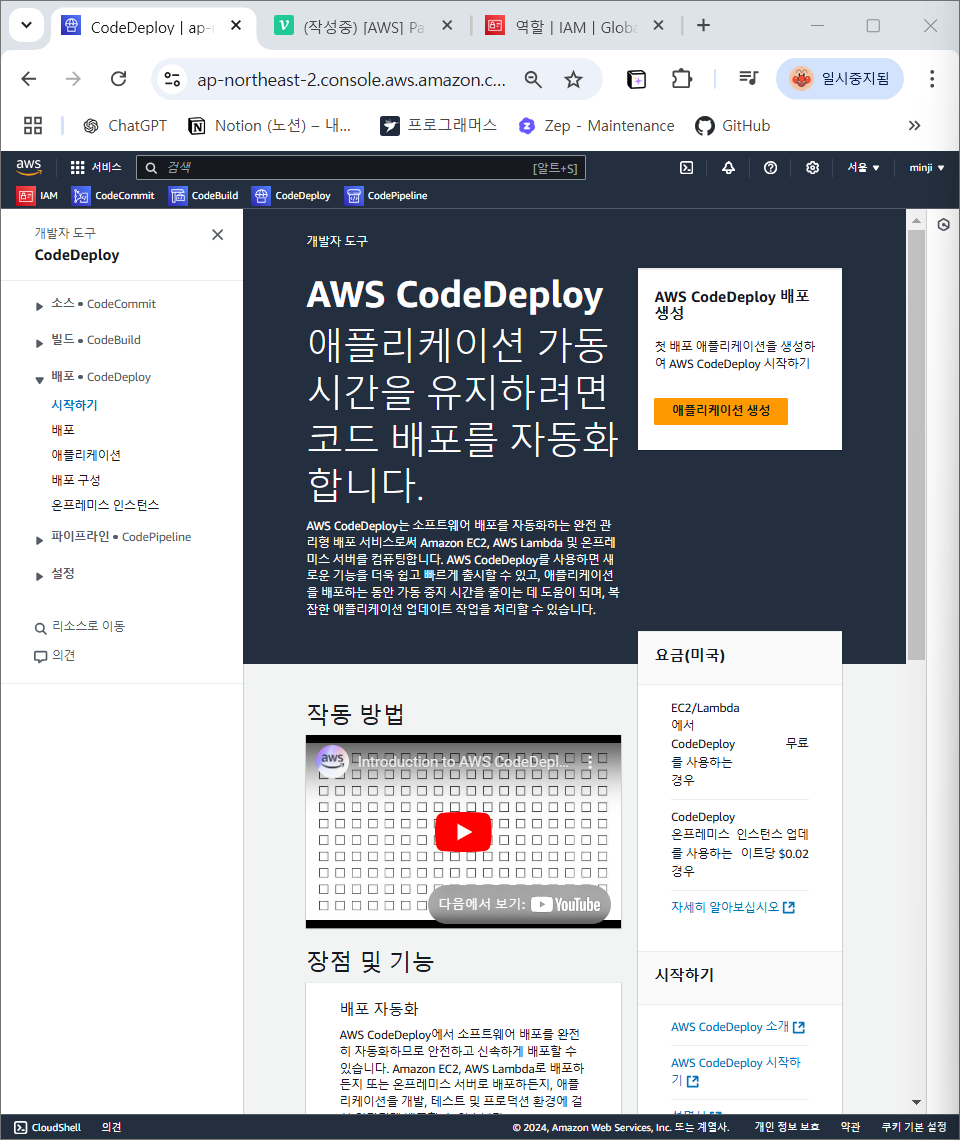Open the media control icon in Chrome toolbar
Image resolution: width=960 pixels, height=1140 pixels.
[x=748, y=79]
